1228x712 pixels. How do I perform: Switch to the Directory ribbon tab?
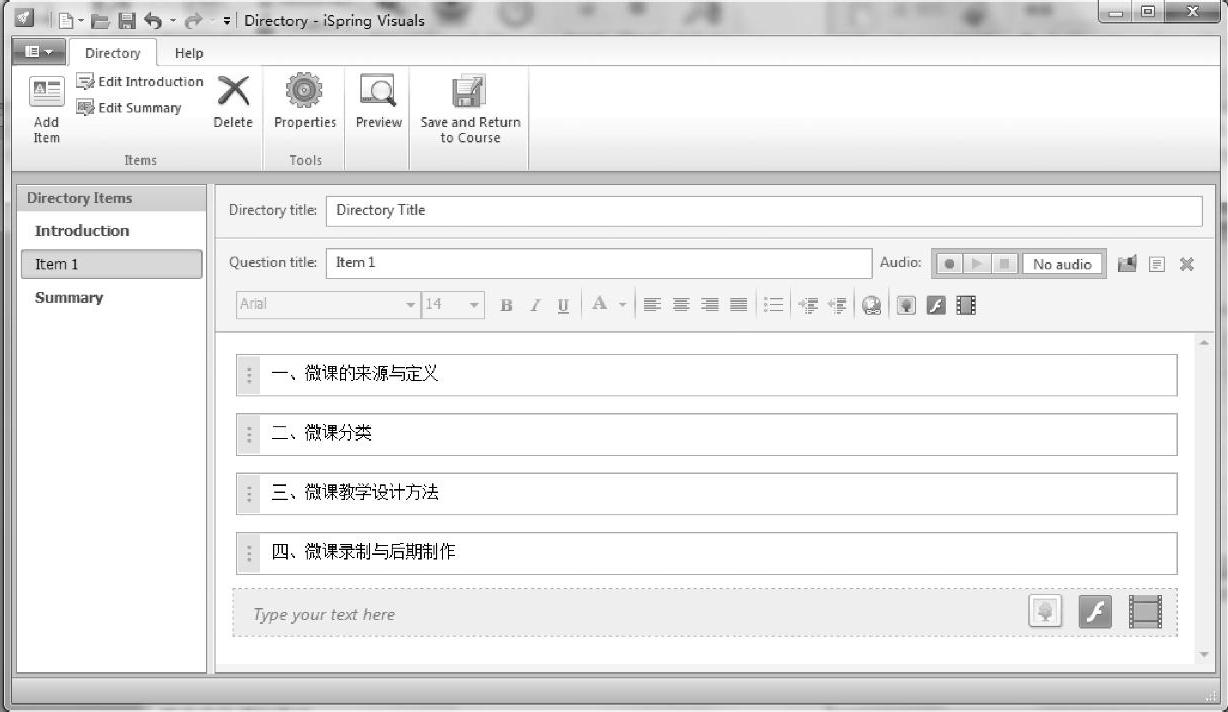(x=112, y=53)
